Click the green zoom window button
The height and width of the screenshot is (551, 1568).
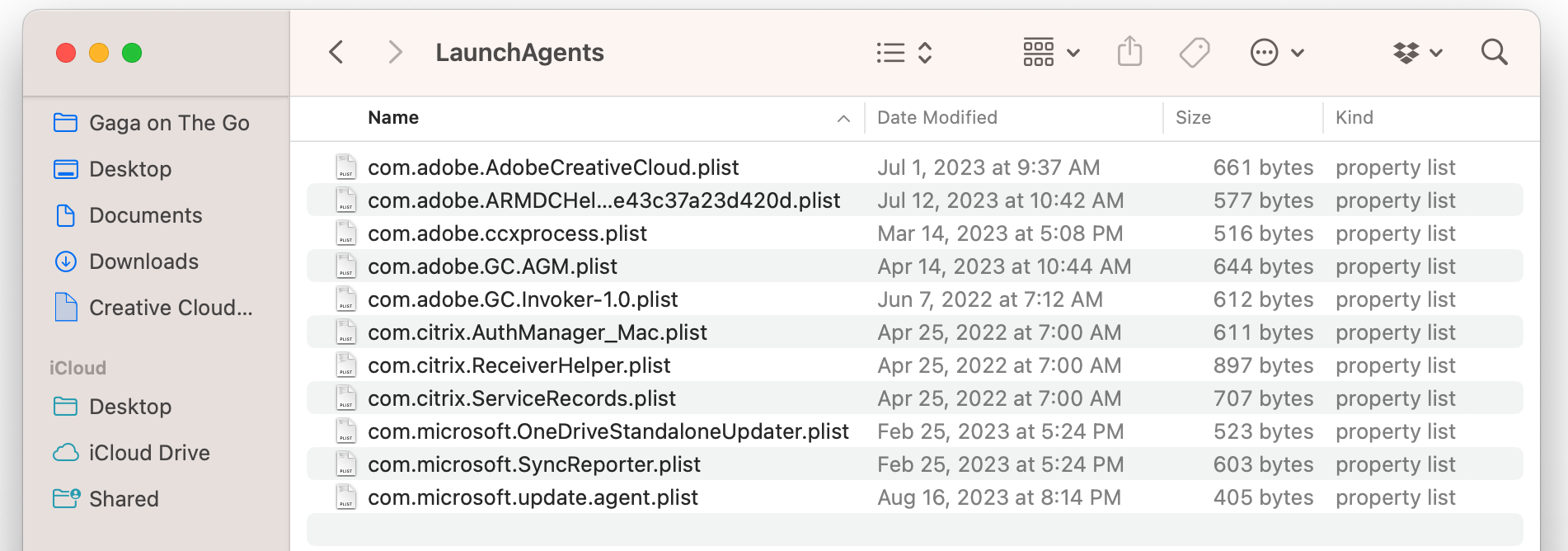coord(132,53)
